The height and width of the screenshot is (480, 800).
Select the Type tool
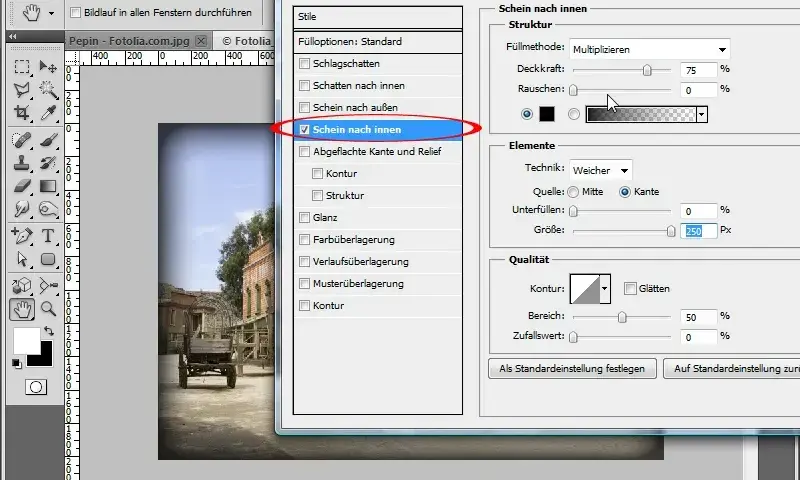(x=48, y=236)
